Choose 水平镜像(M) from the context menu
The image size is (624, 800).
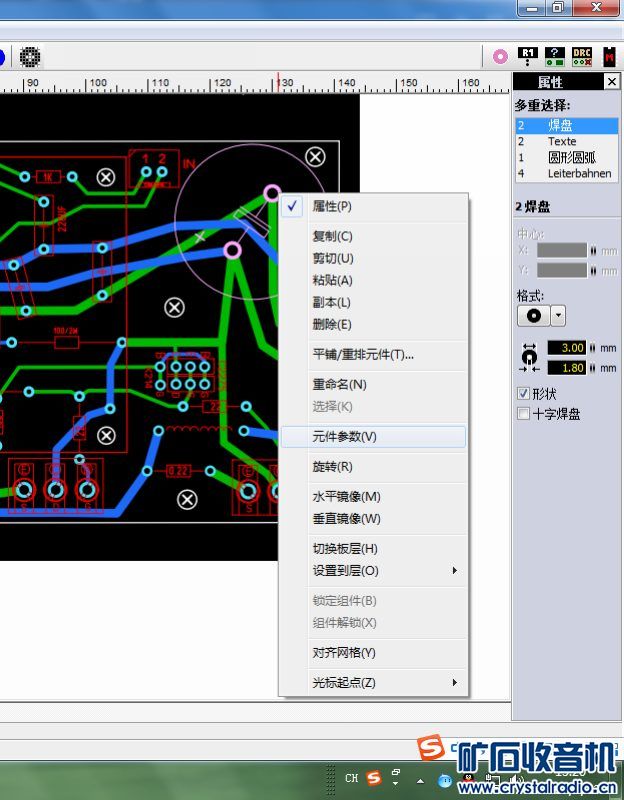tap(373, 496)
